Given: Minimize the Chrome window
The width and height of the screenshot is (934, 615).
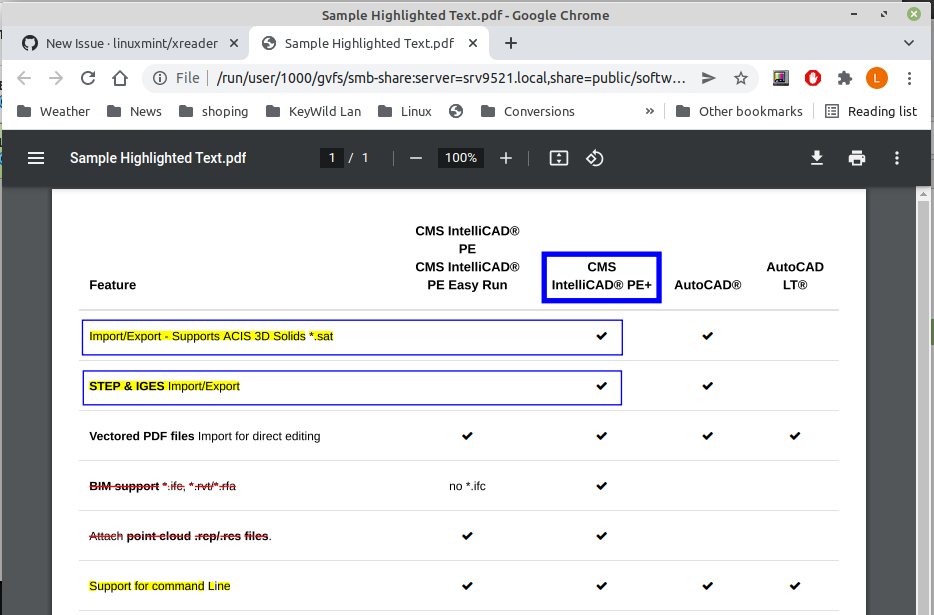Looking at the screenshot, I should pos(854,14).
